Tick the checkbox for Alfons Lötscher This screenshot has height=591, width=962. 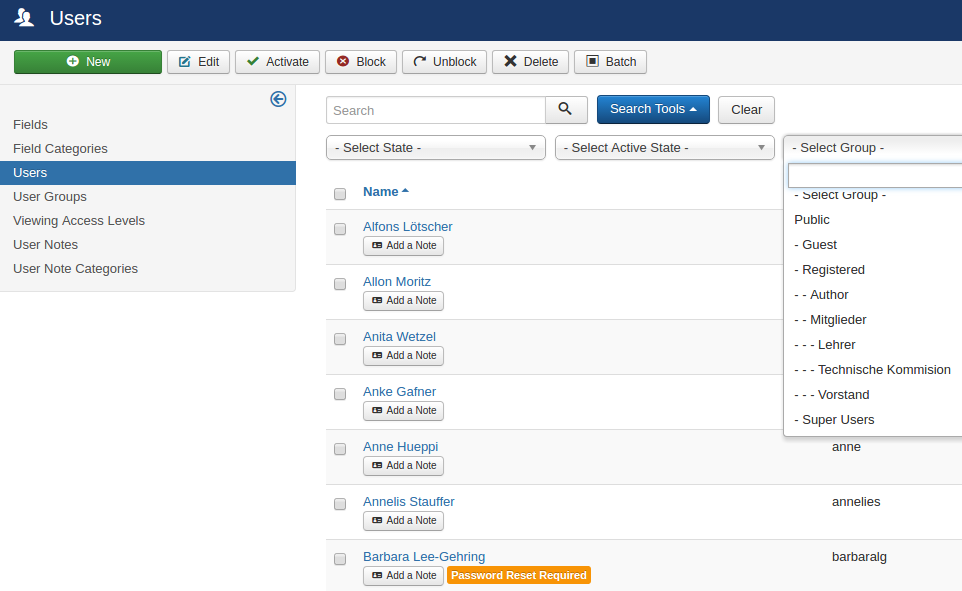pos(340,229)
